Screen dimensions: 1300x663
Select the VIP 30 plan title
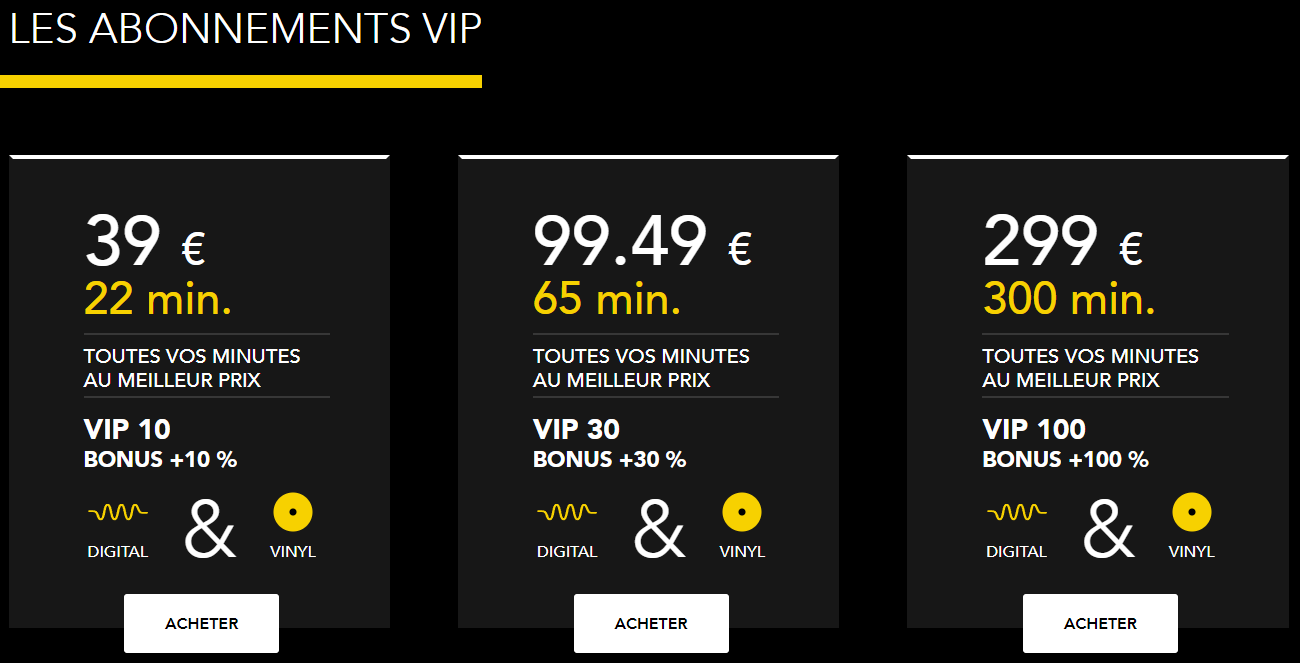pos(576,430)
